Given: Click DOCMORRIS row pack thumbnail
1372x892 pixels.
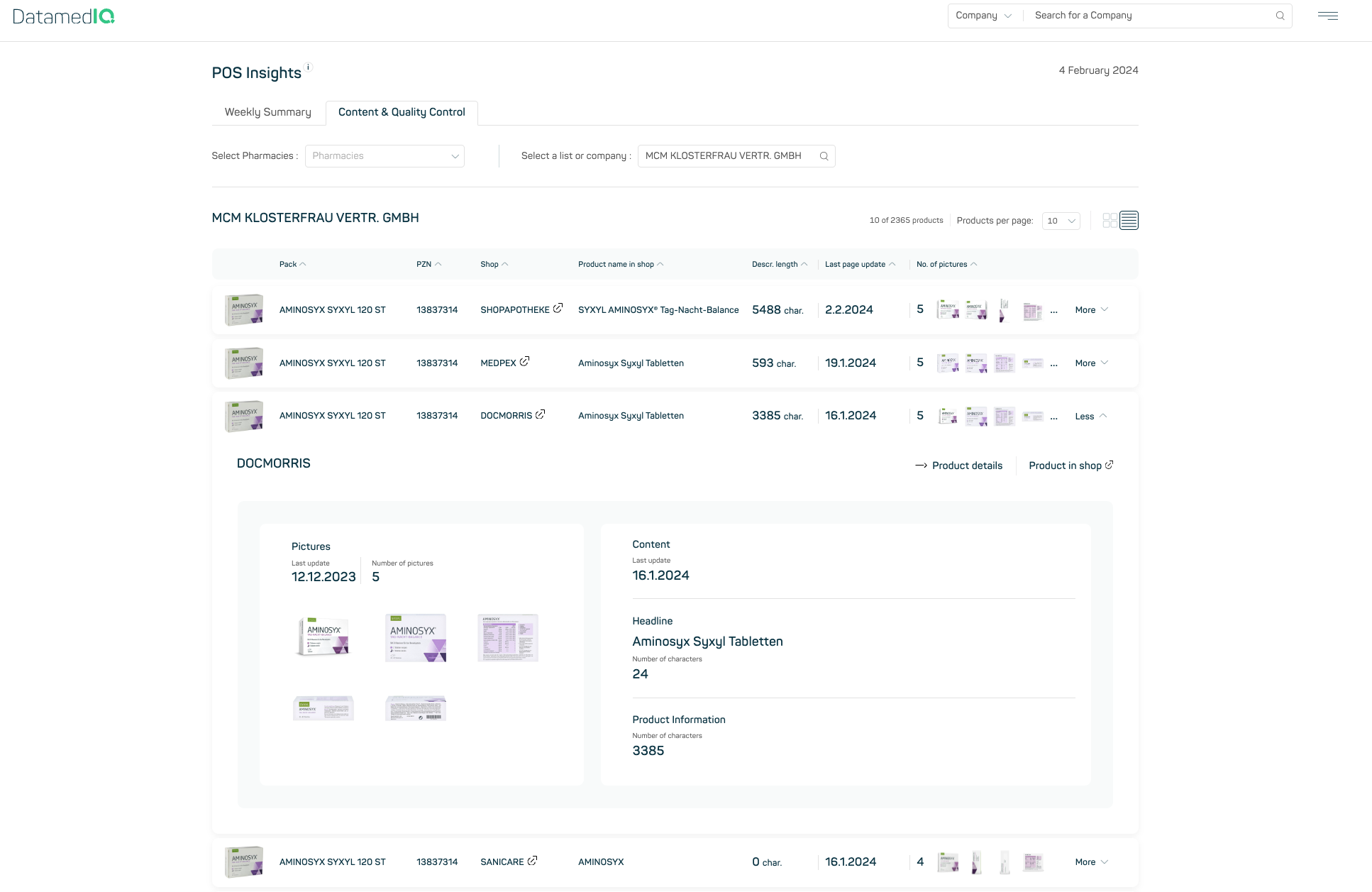Looking at the screenshot, I should tap(244, 416).
